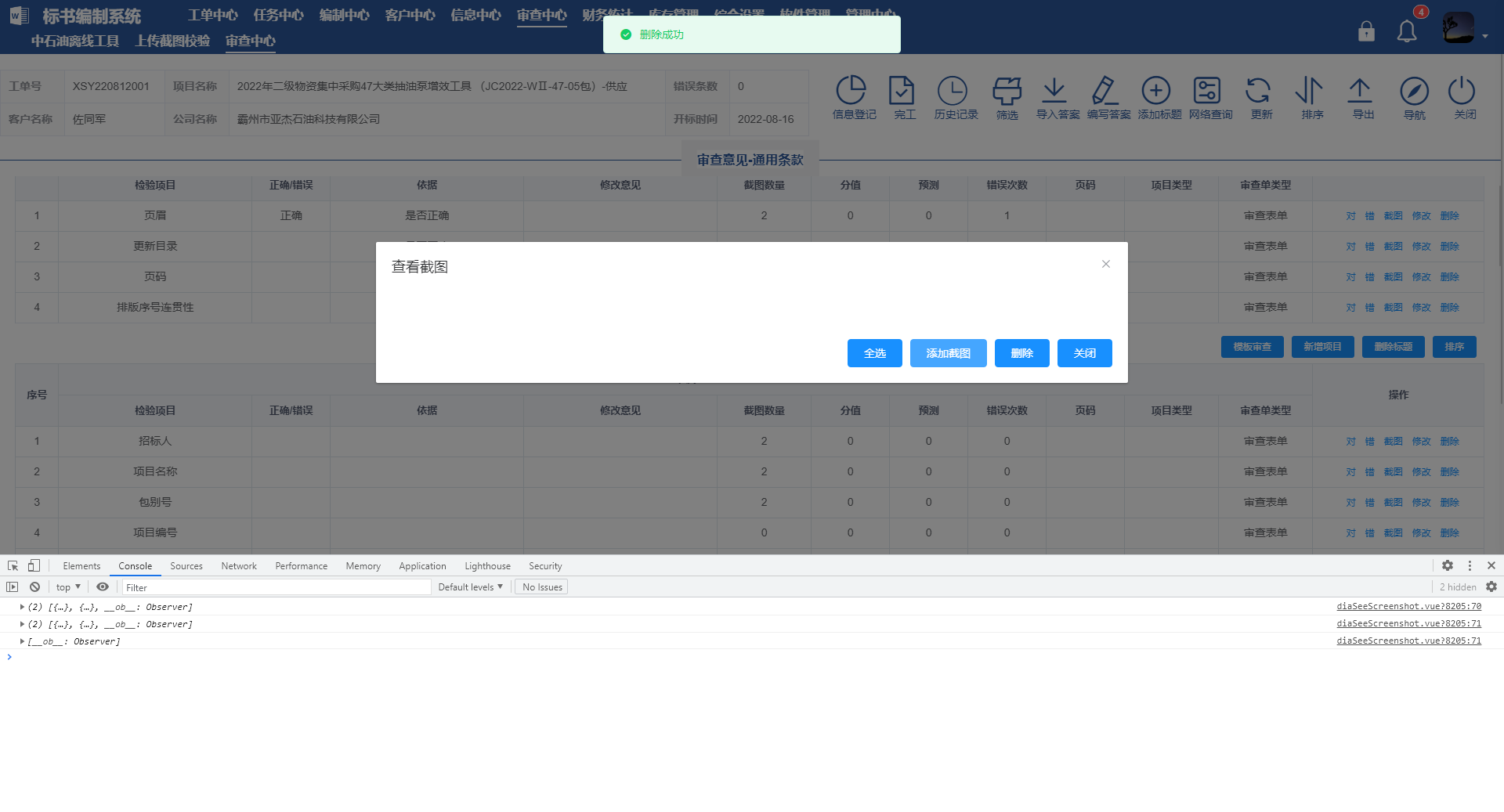
Task: Click the lock icon in header
Action: pyautogui.click(x=1366, y=31)
